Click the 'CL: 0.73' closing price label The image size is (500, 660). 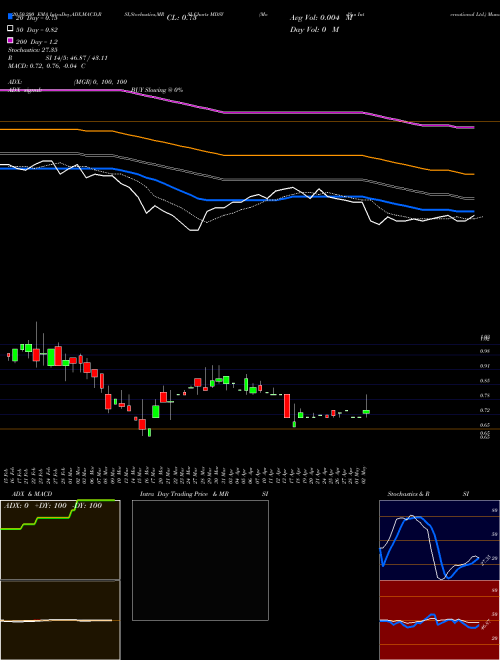[182, 18]
